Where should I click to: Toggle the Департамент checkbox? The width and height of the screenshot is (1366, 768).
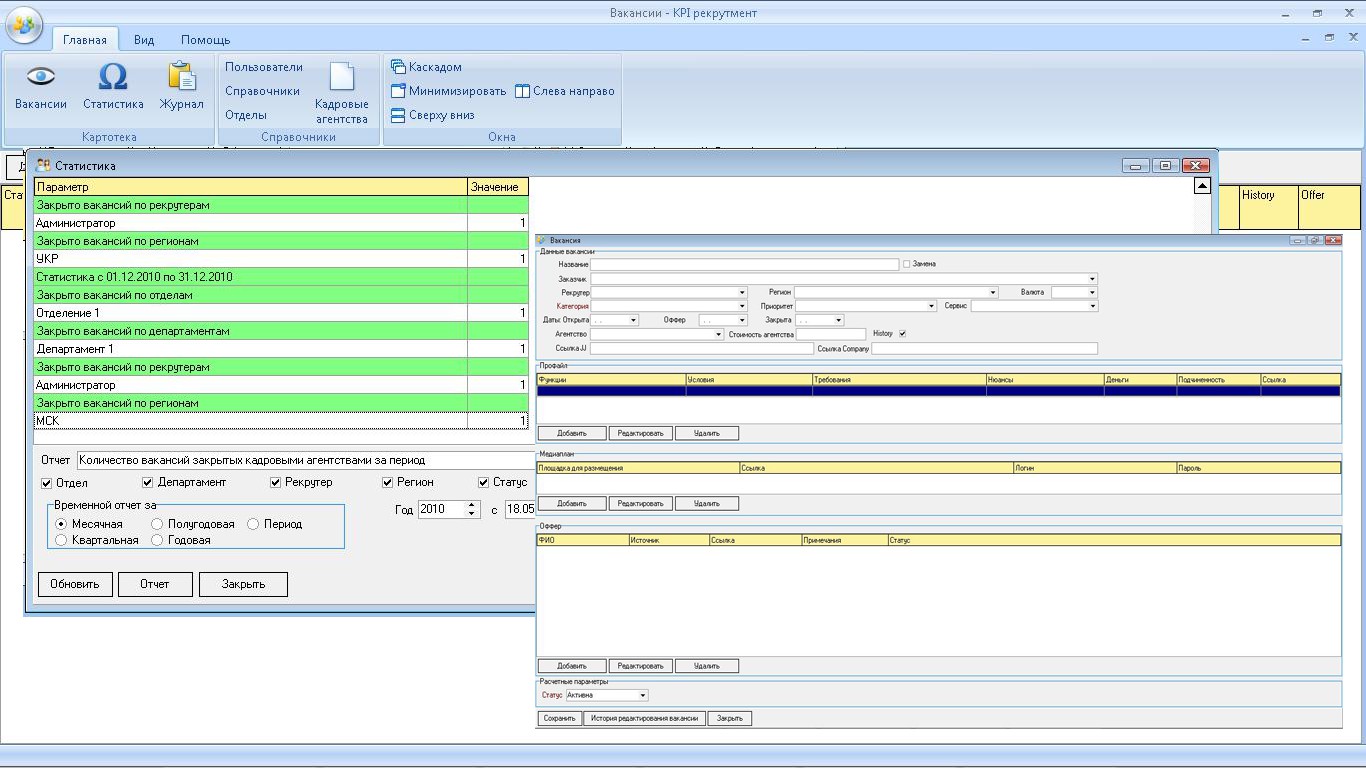tap(147, 482)
